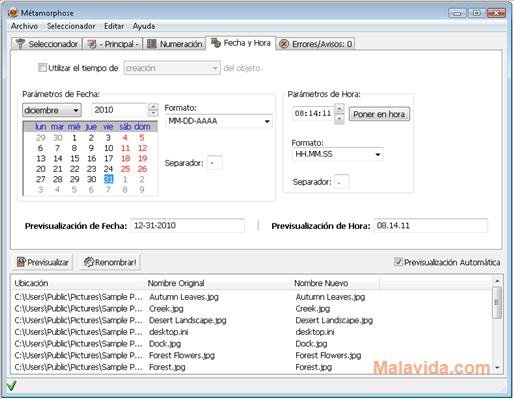This screenshot has width=514, height=399.
Task: Toggle Previsualización Automática checkbox
Action: coord(398,262)
